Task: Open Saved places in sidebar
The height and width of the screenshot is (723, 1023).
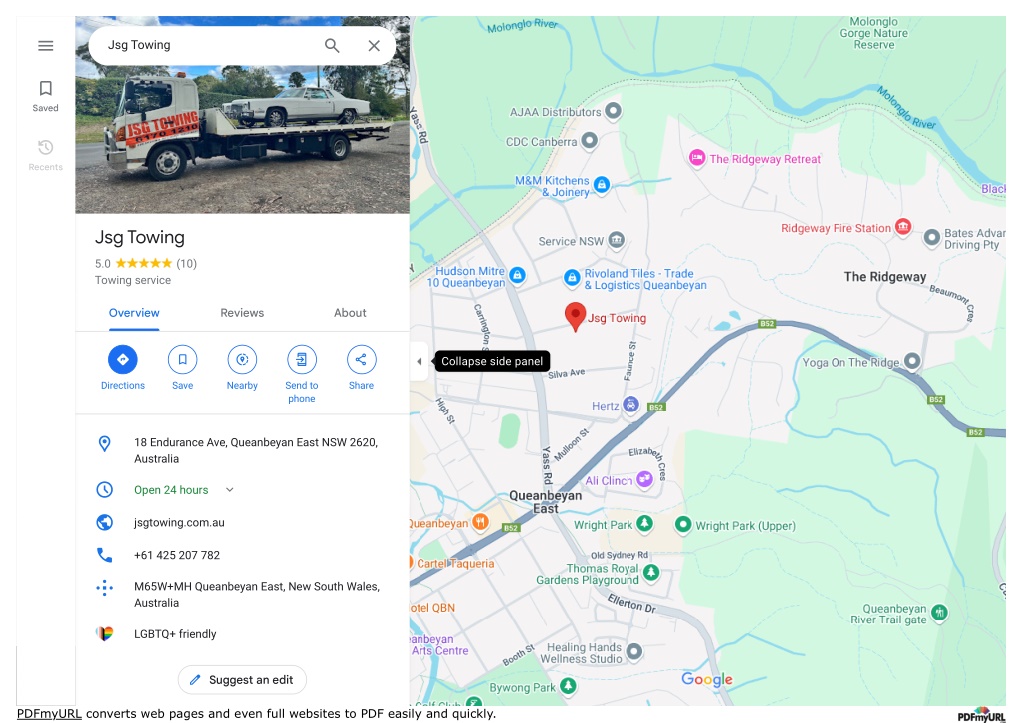Action: [46, 96]
